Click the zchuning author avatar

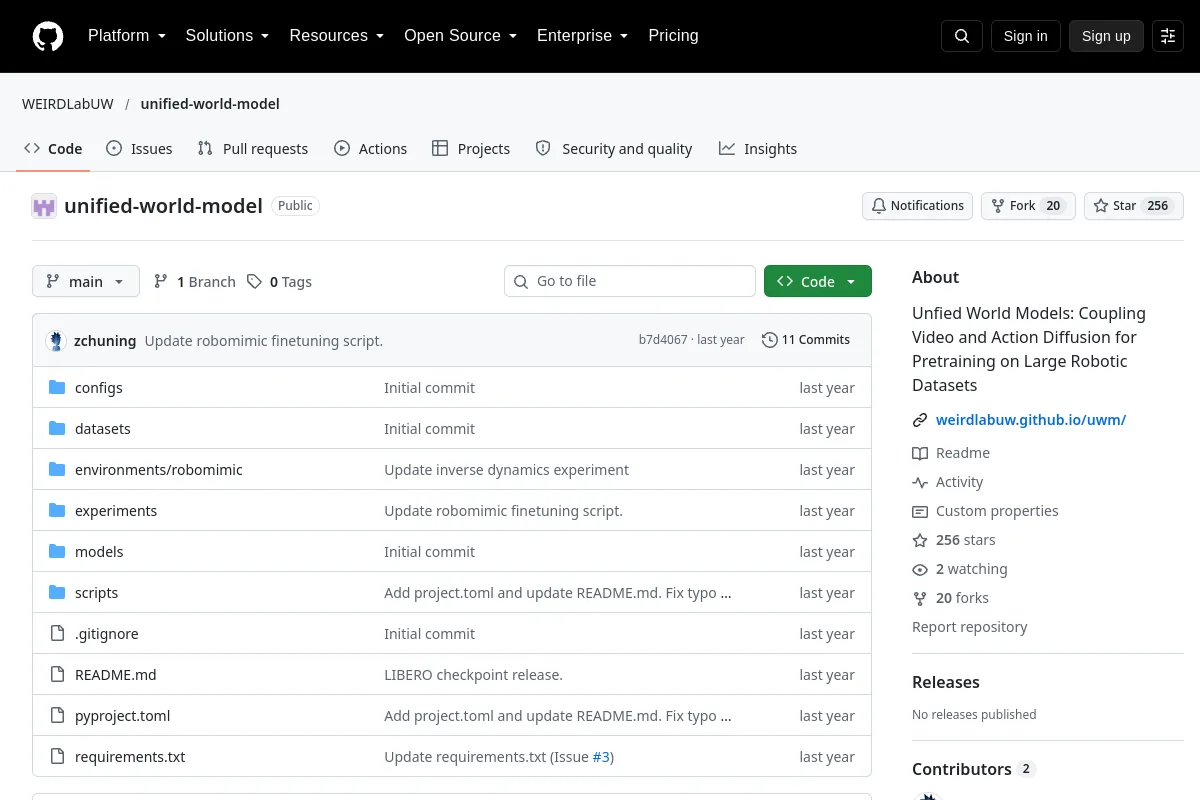[x=56, y=340]
